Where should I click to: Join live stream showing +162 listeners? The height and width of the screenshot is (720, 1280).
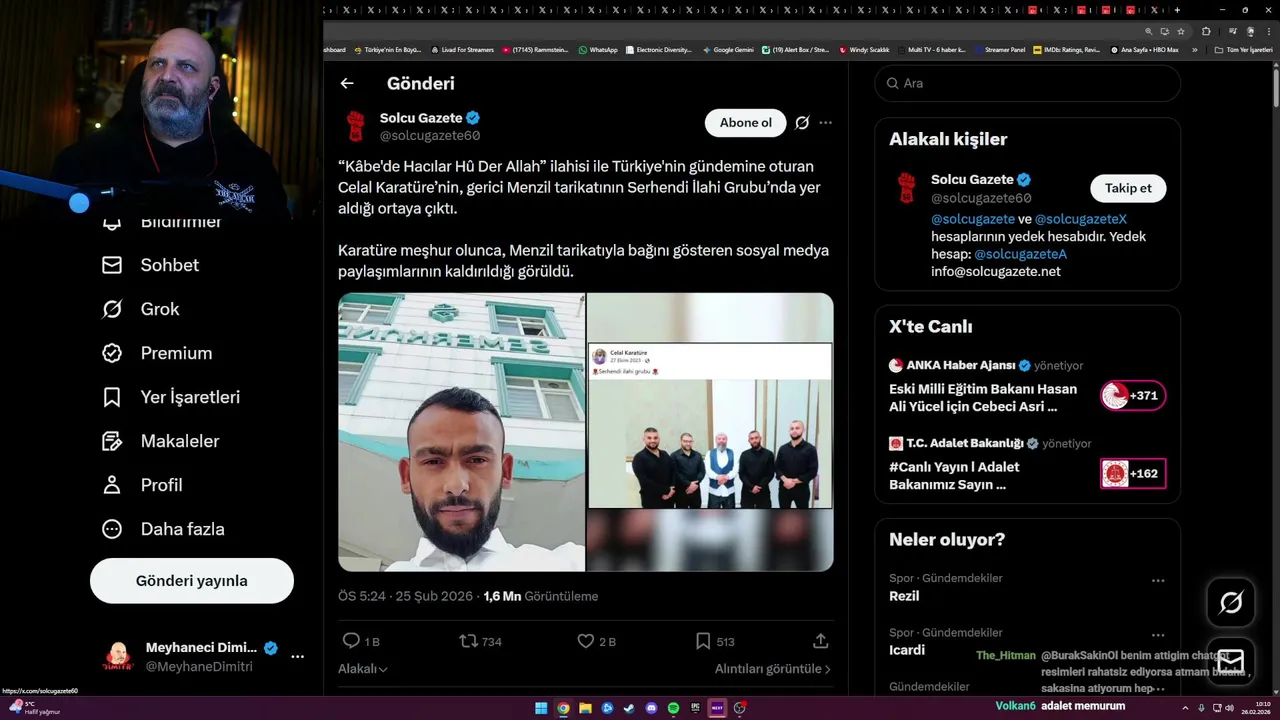click(1133, 474)
